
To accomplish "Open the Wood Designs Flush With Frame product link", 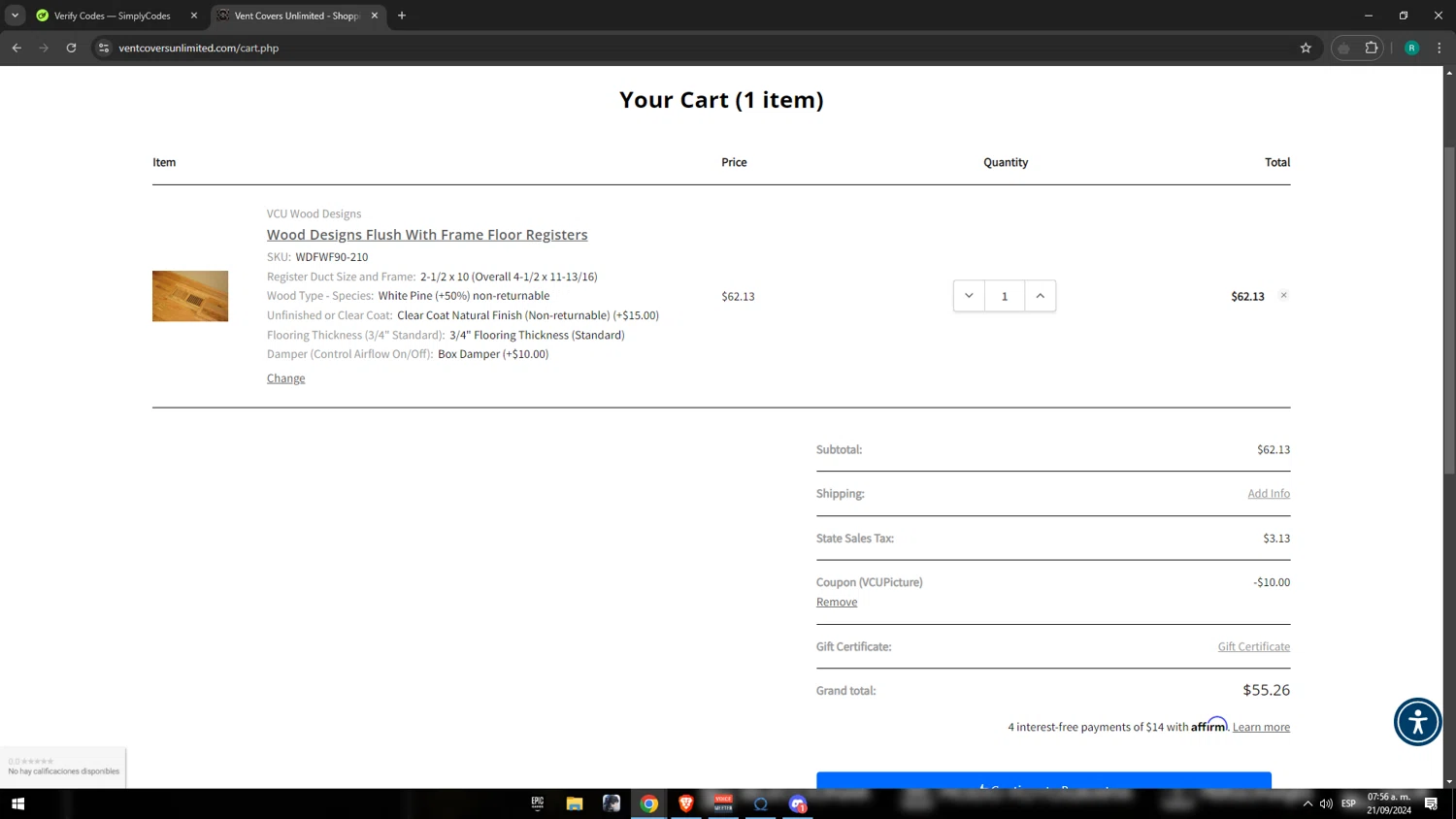I will pos(427,235).
